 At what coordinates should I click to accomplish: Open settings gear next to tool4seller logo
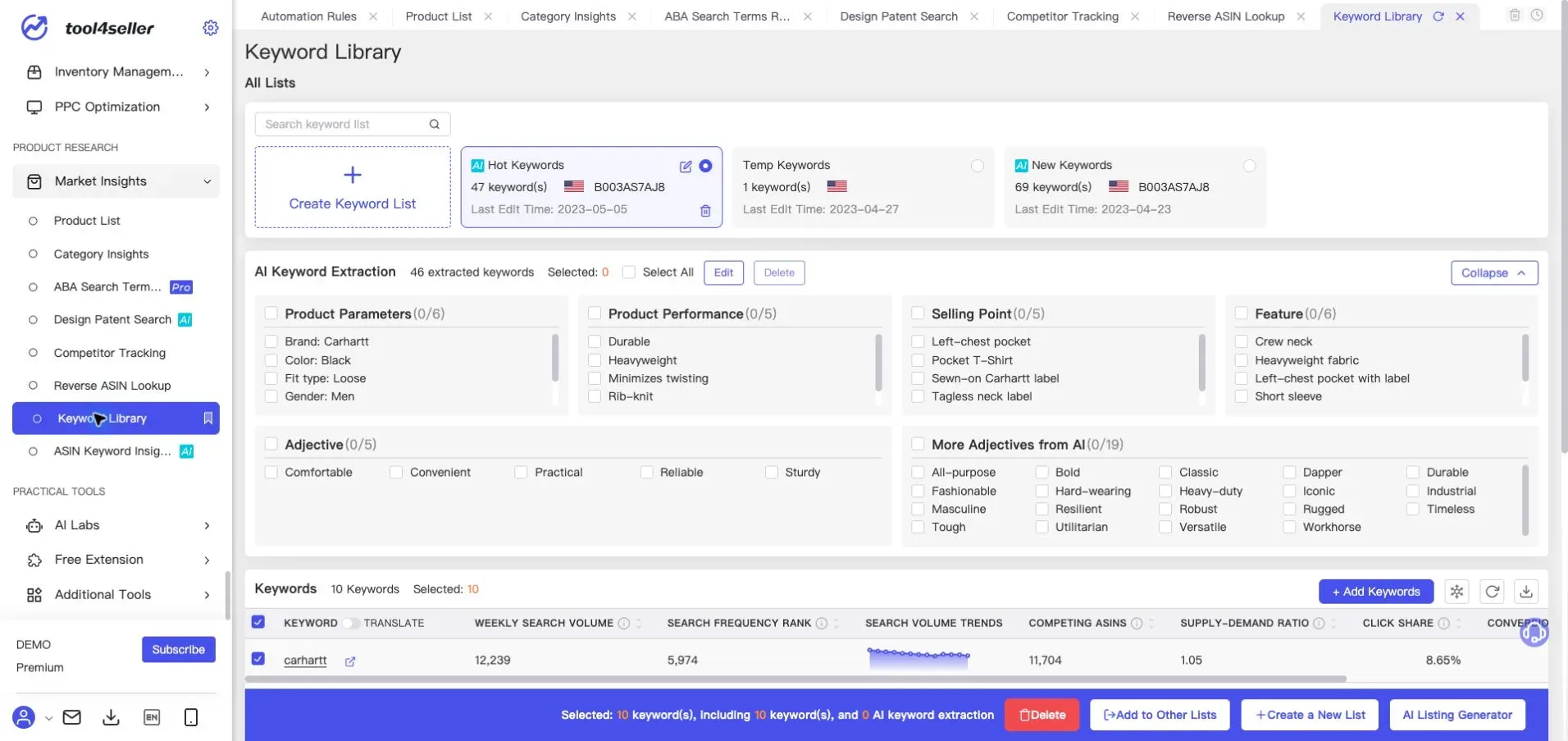pyautogui.click(x=211, y=28)
